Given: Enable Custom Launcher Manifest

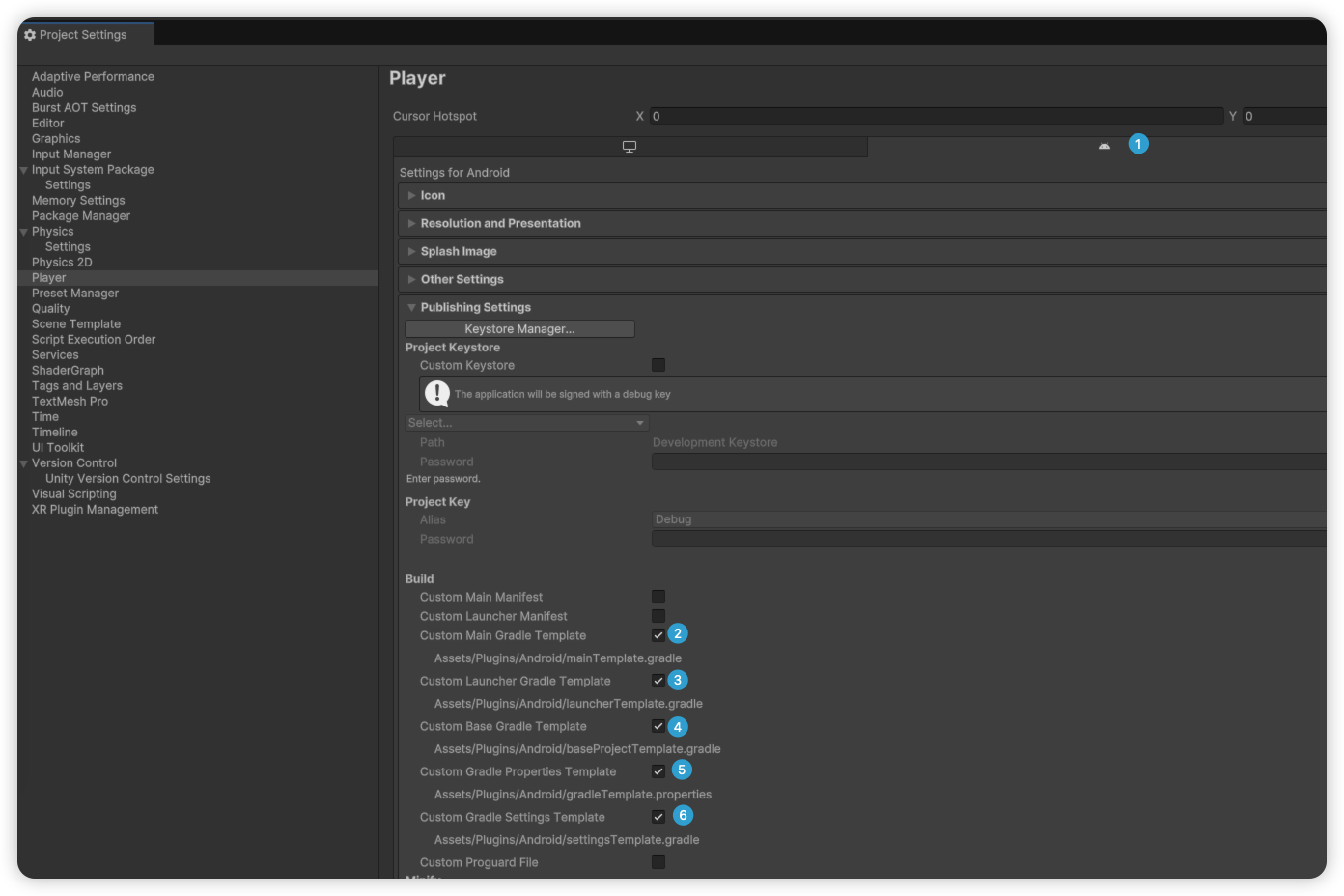Looking at the screenshot, I should tap(658, 616).
